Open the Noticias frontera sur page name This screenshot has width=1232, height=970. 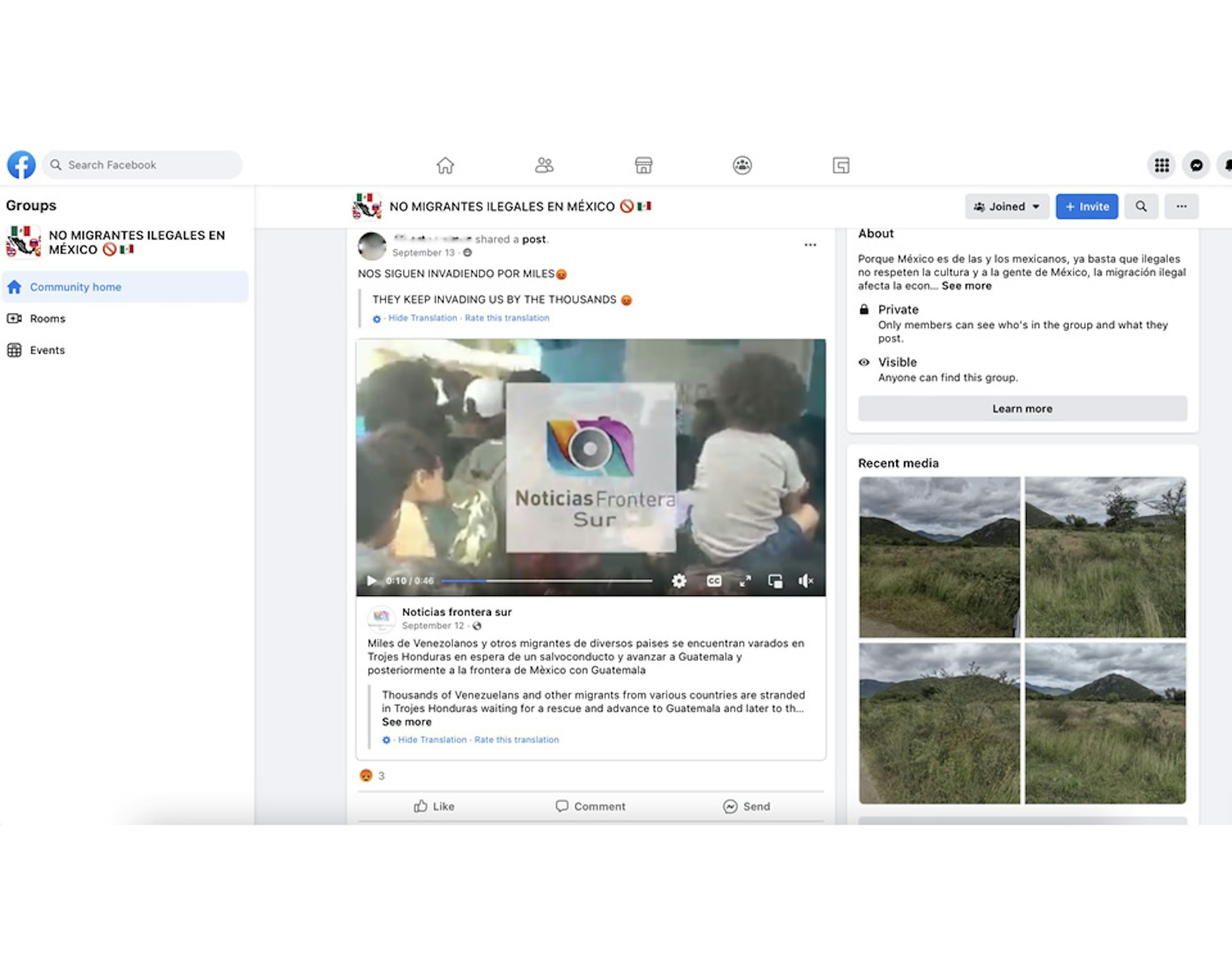coord(457,612)
